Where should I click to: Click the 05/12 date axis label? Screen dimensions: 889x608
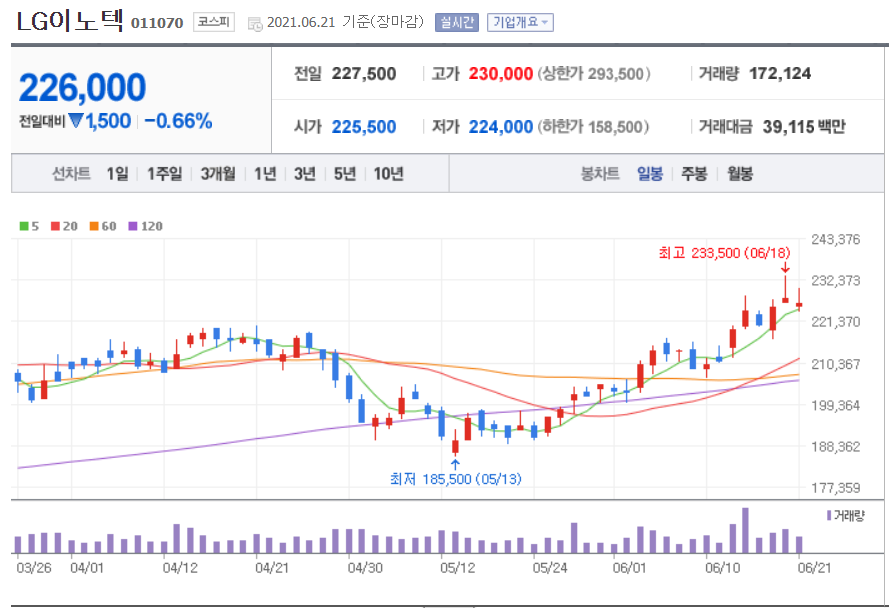(x=458, y=568)
